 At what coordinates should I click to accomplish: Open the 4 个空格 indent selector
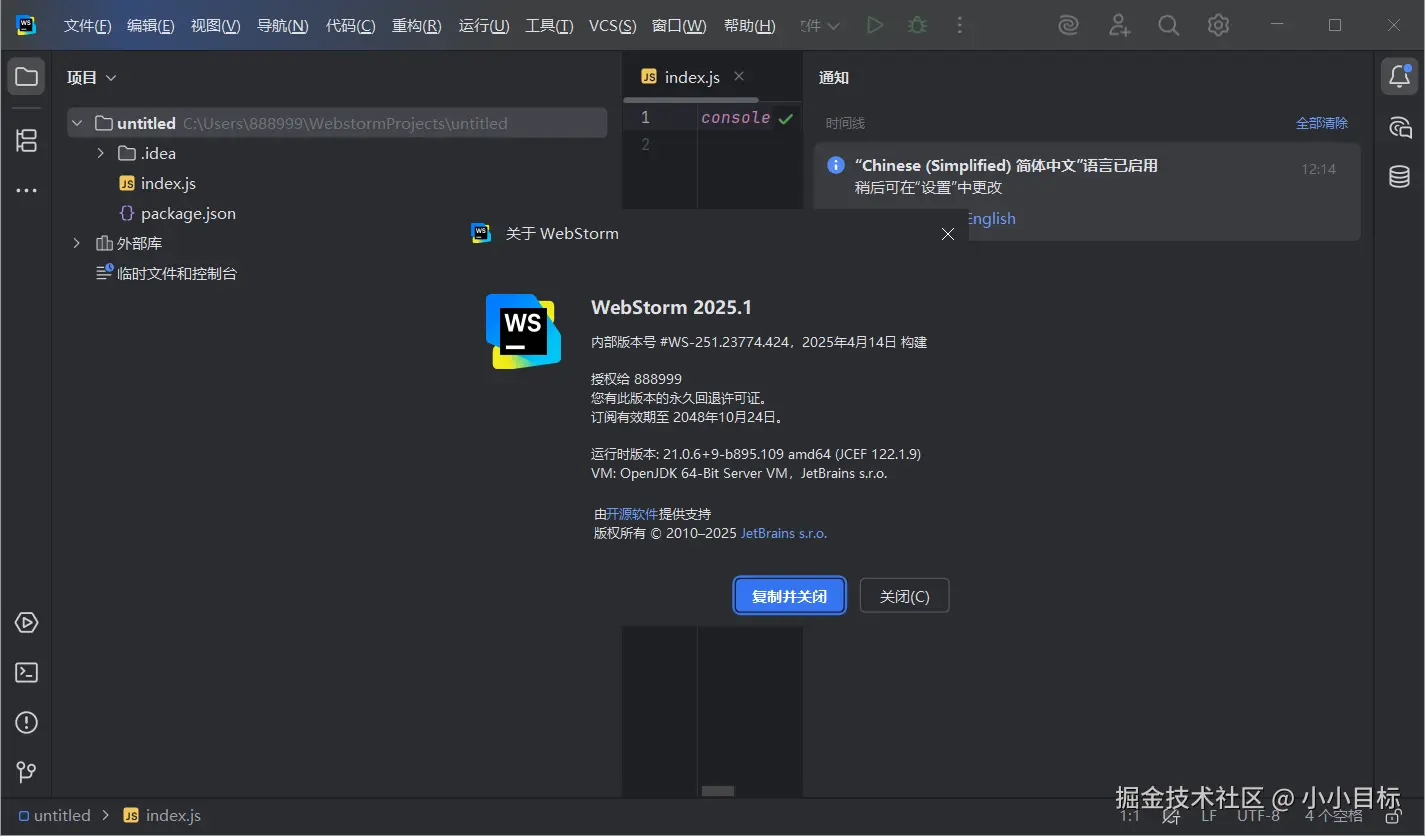[1333, 816]
